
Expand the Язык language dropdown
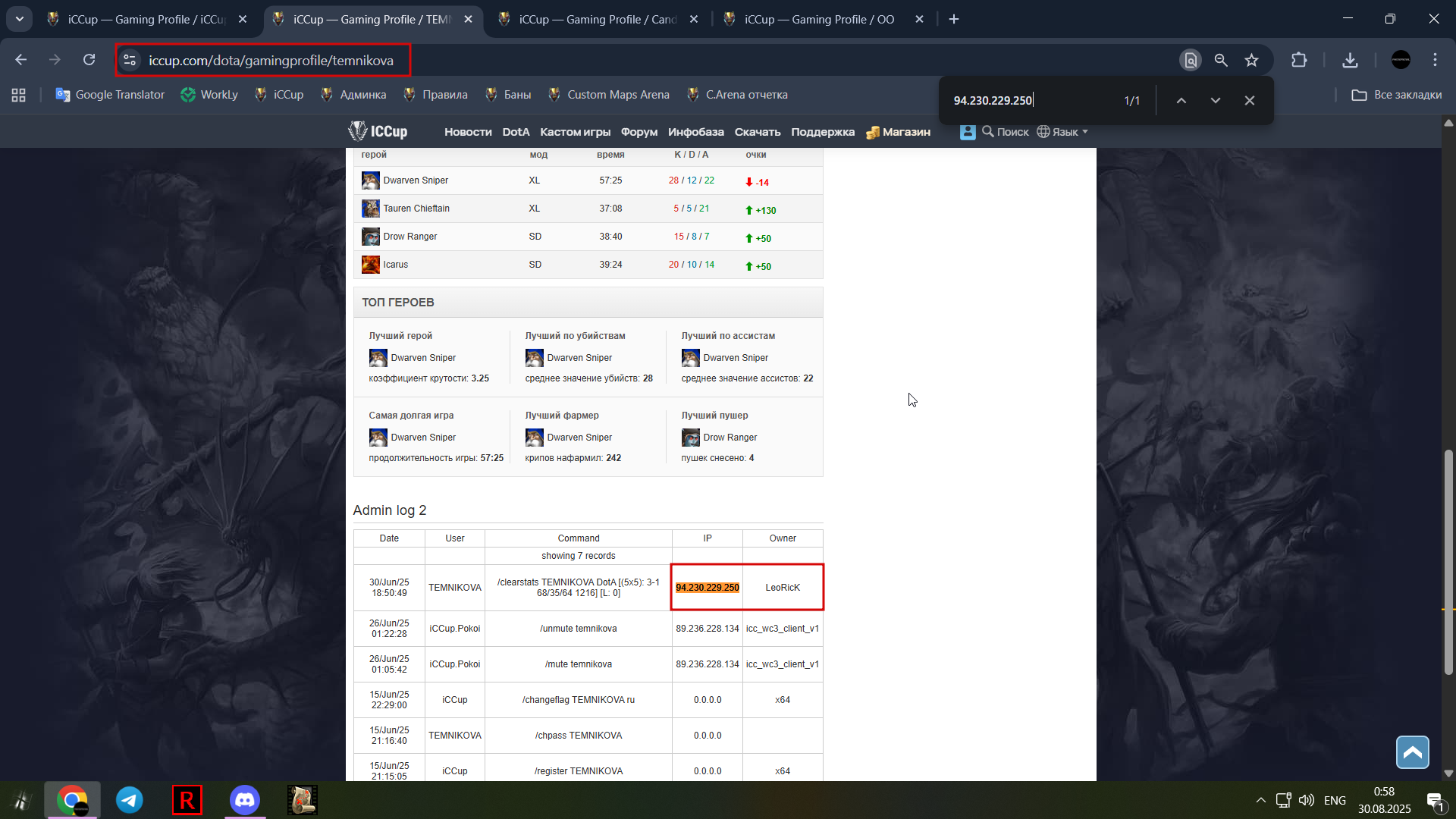(1062, 132)
